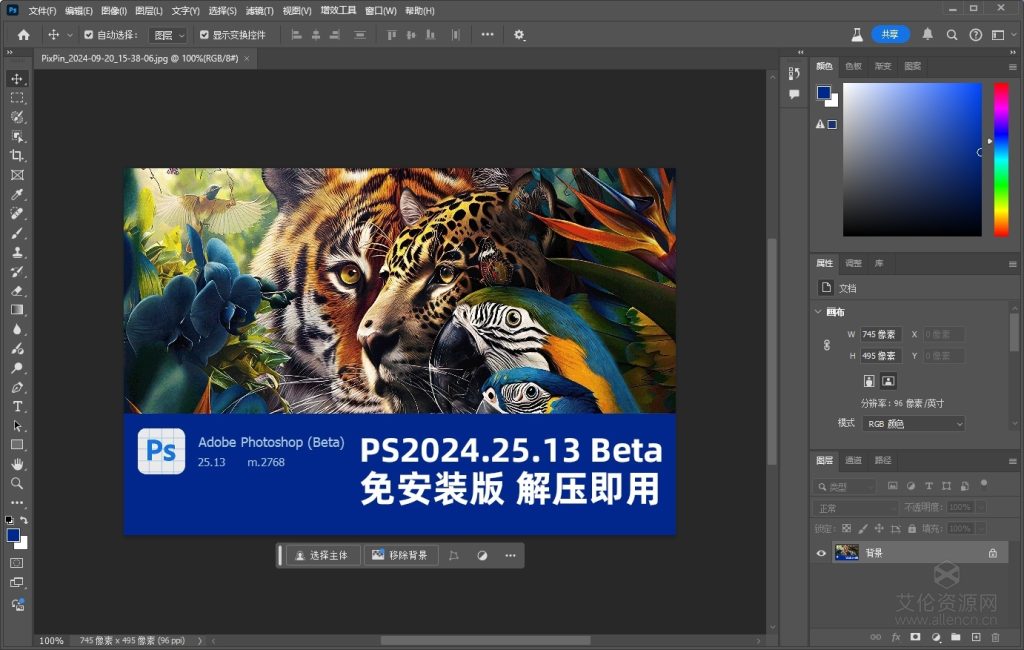The height and width of the screenshot is (650, 1024).
Task: Select the Crop tool
Action: point(17,155)
